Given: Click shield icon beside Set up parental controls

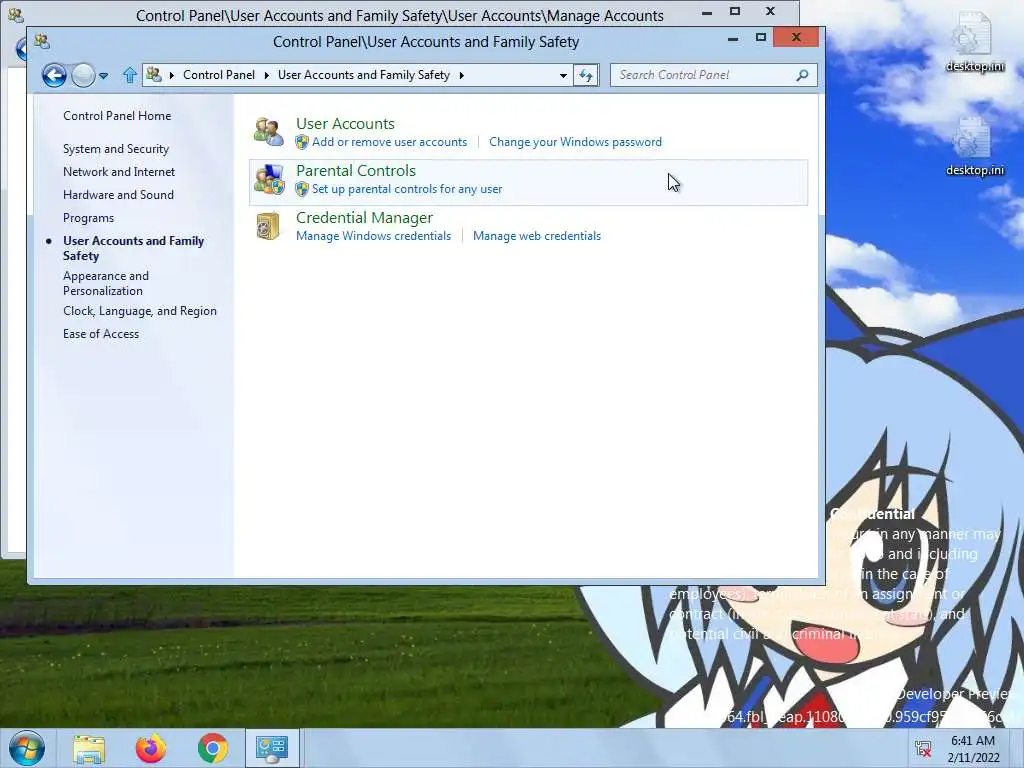Looking at the screenshot, I should click(x=302, y=189).
